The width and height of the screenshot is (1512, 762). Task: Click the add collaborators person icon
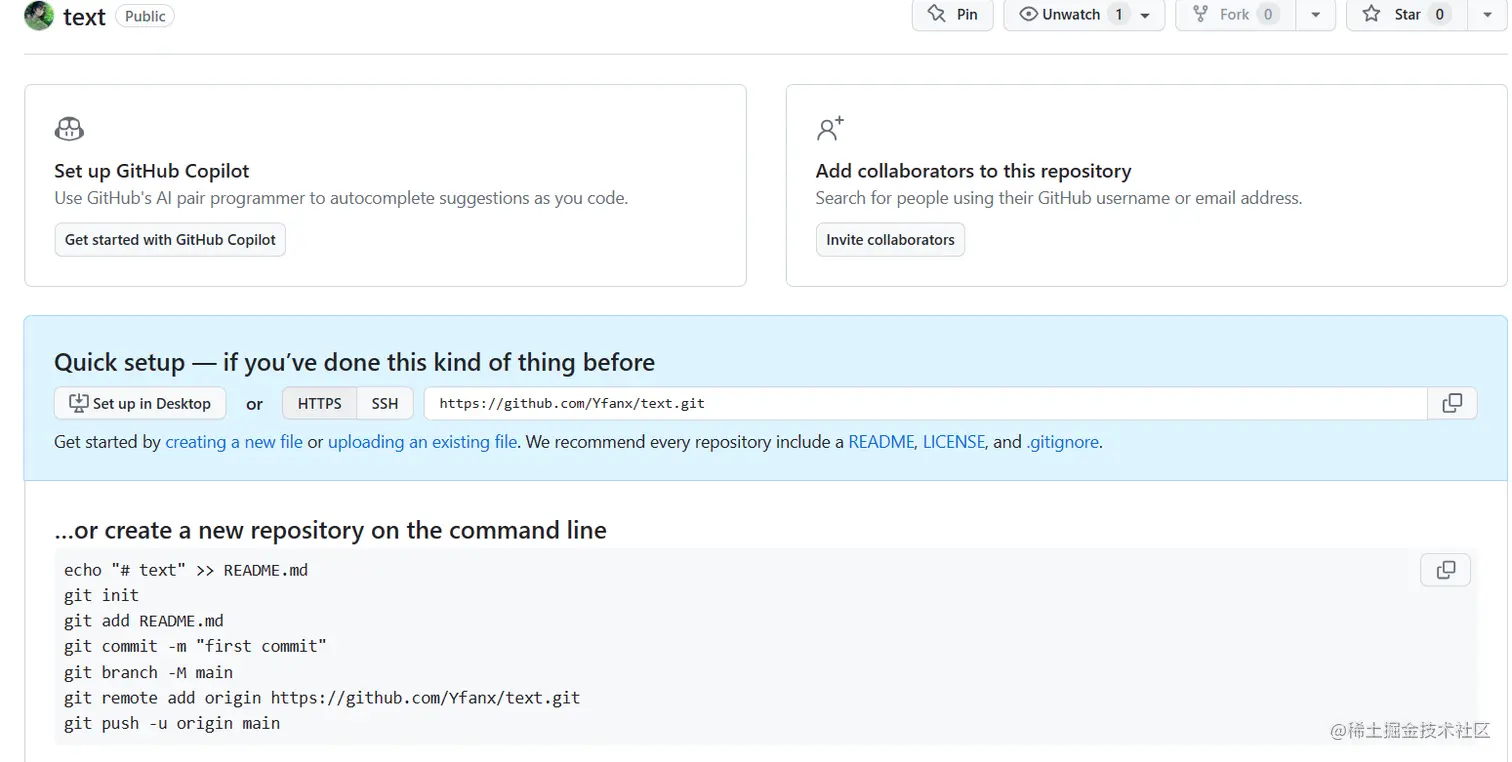(830, 128)
